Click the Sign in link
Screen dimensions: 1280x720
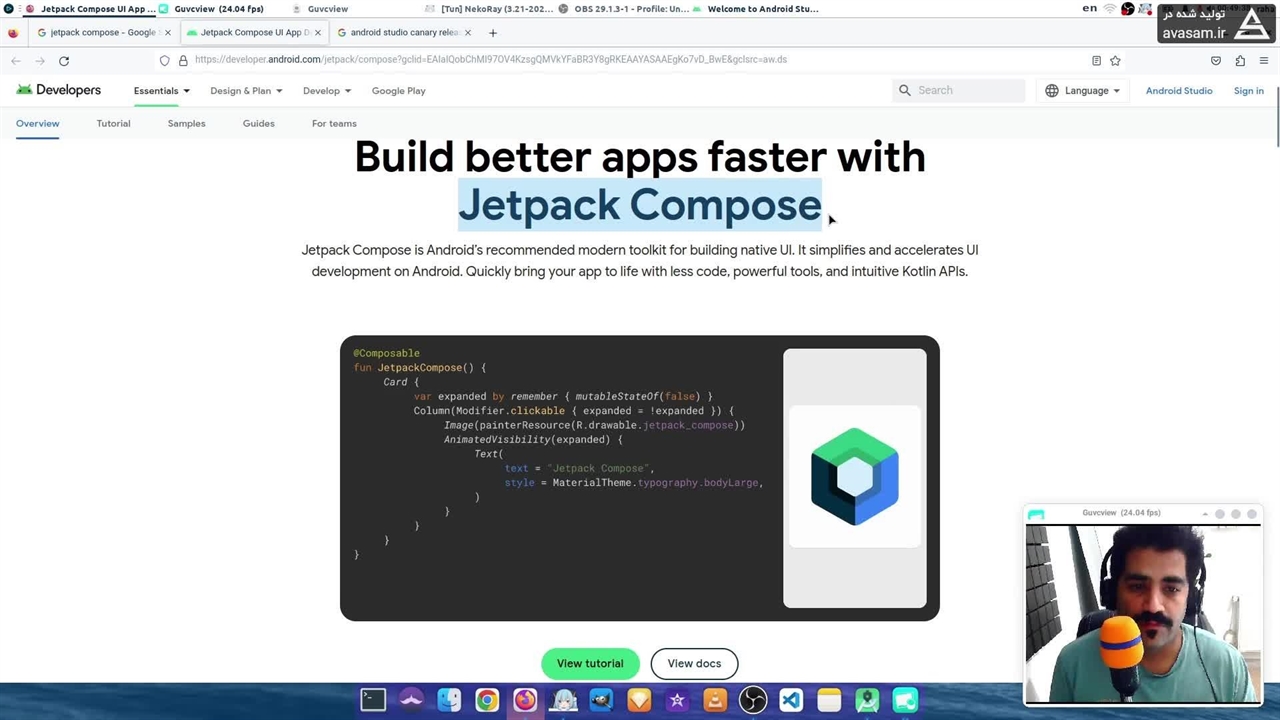[1248, 91]
